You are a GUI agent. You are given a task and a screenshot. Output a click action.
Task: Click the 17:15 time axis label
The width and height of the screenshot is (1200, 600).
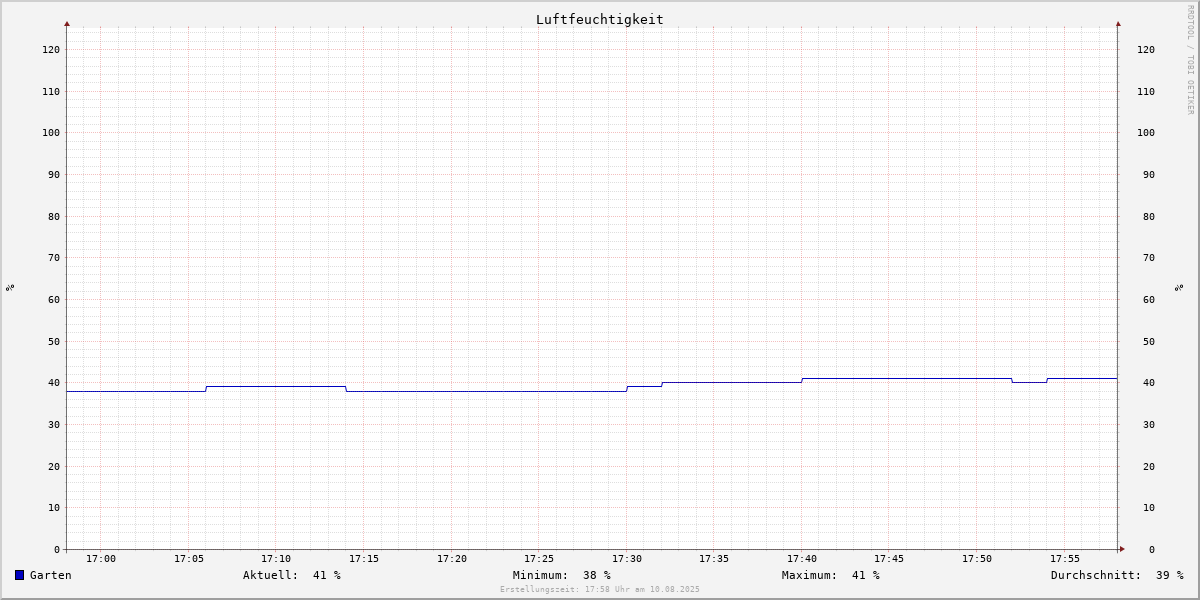[x=364, y=559]
